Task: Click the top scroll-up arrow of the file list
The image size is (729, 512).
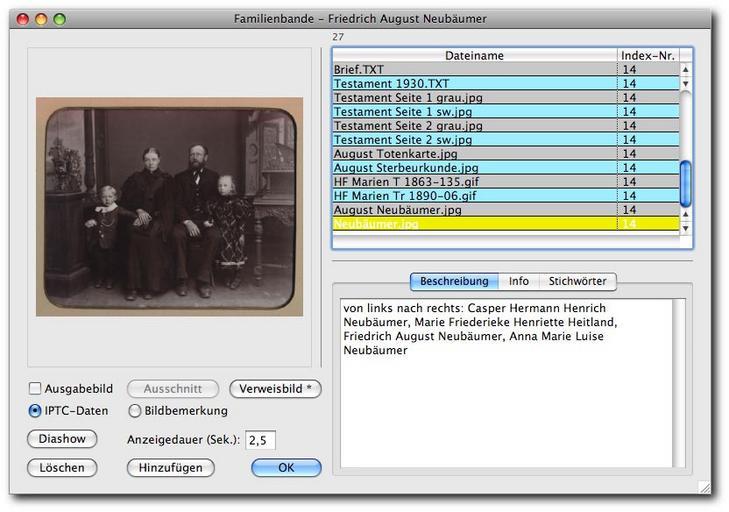Action: click(x=685, y=69)
